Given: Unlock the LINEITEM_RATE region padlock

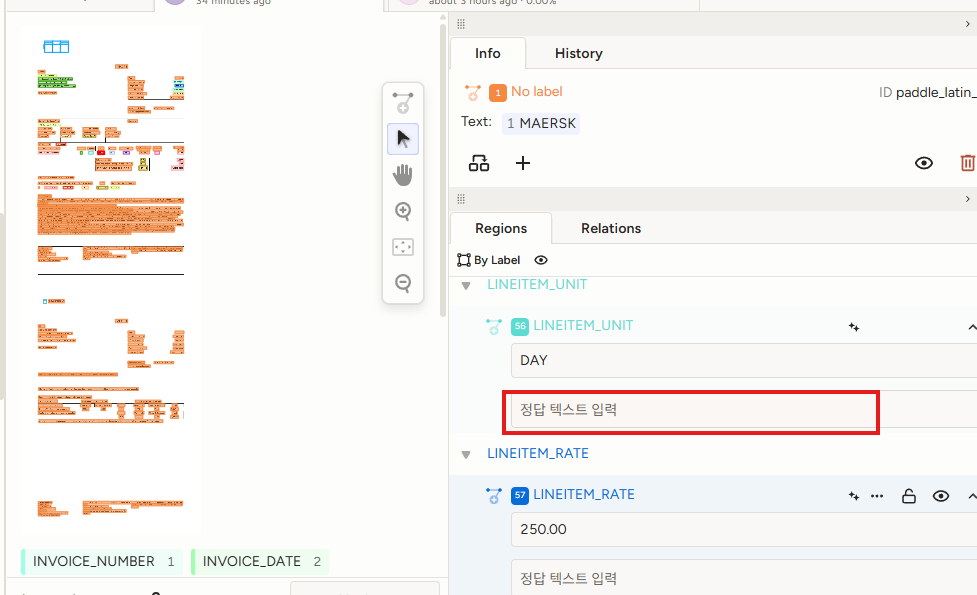Looking at the screenshot, I should (909, 495).
